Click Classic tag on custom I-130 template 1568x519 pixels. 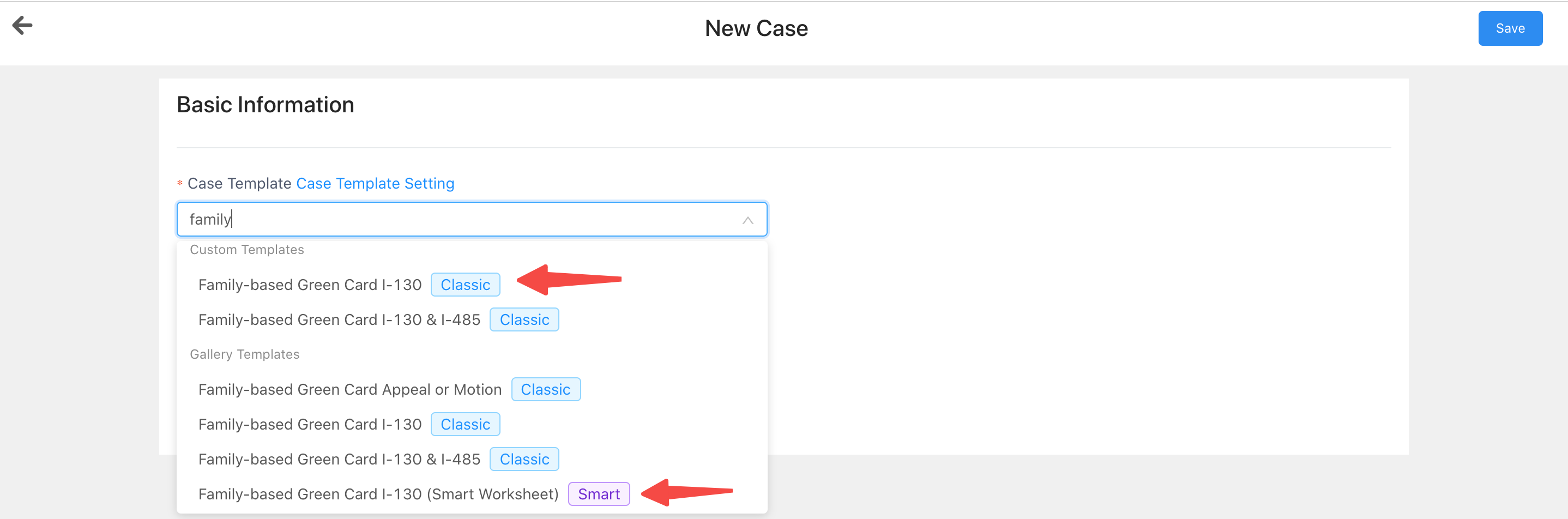465,285
